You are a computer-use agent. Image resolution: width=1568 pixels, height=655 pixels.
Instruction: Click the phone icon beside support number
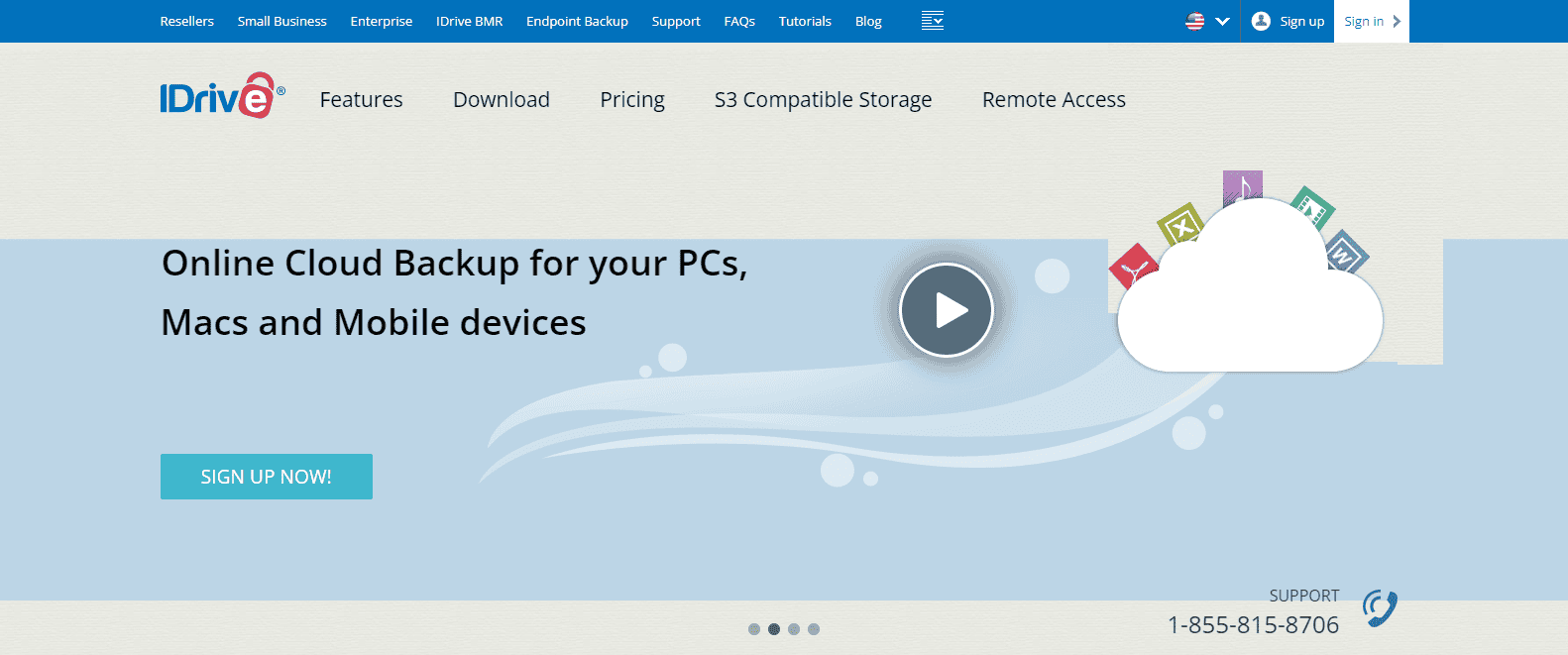coord(1381,607)
